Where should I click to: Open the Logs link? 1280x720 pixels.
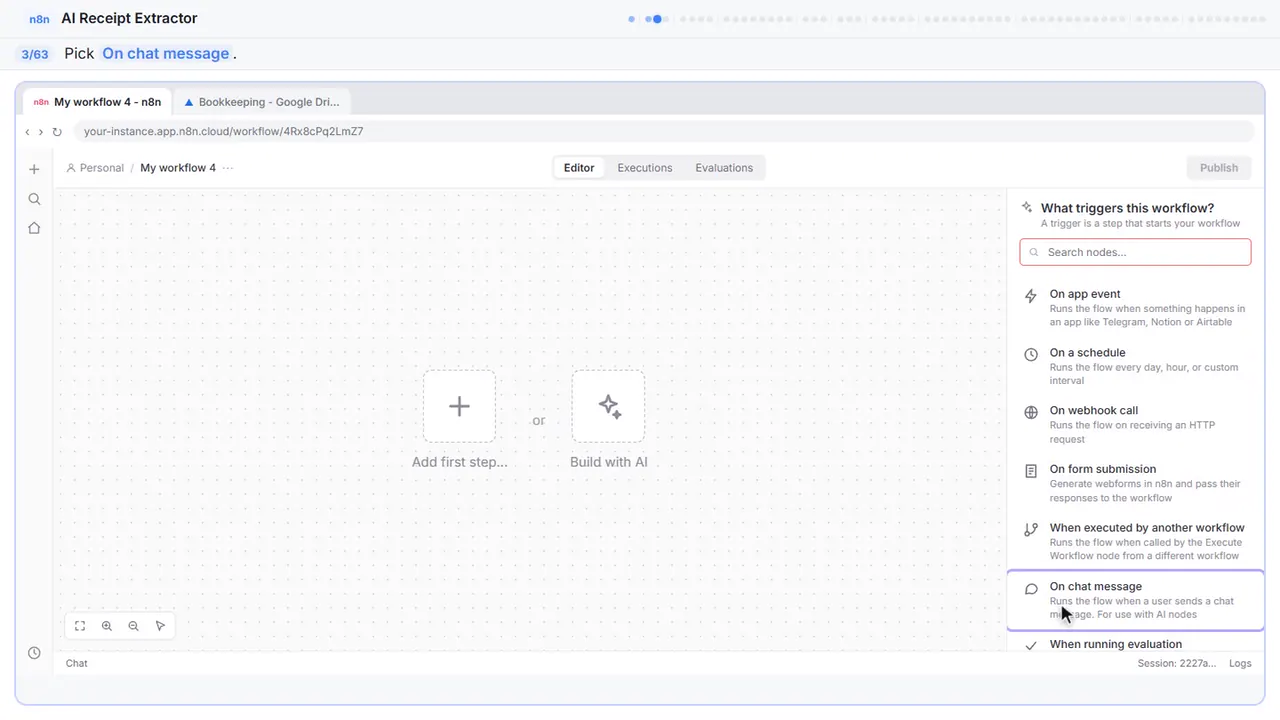[1240, 663]
